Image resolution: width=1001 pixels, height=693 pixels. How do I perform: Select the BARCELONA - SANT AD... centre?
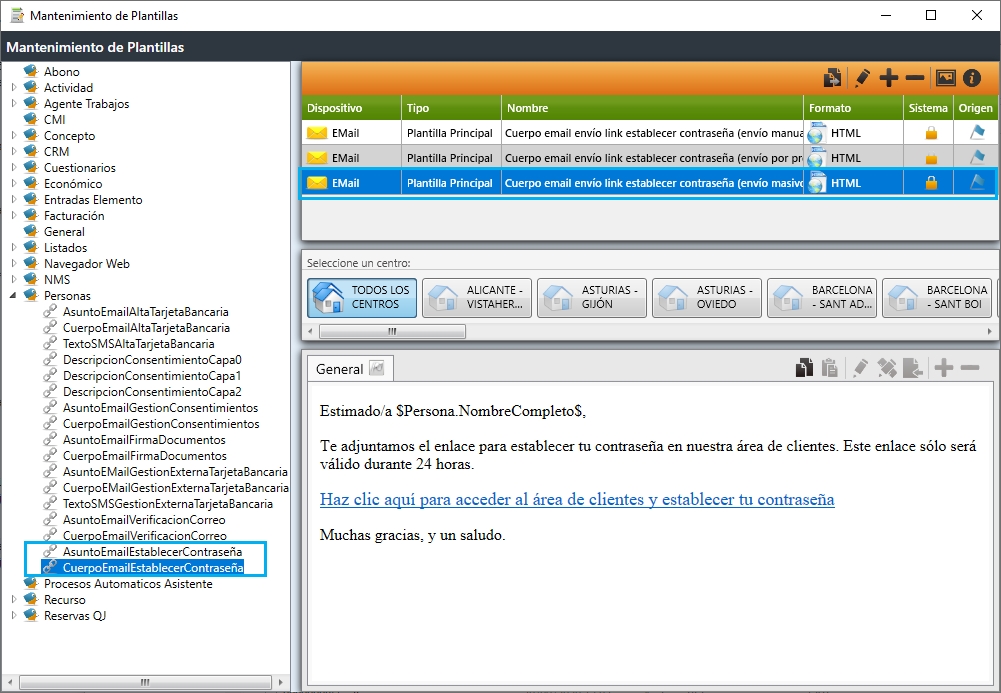[x=822, y=297]
